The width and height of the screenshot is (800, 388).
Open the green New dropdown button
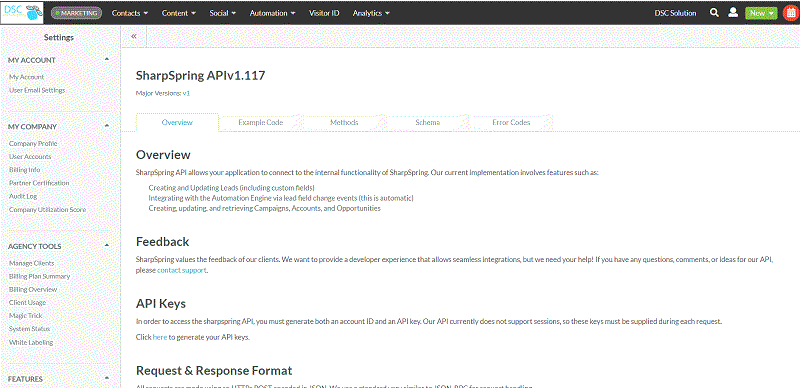(761, 13)
